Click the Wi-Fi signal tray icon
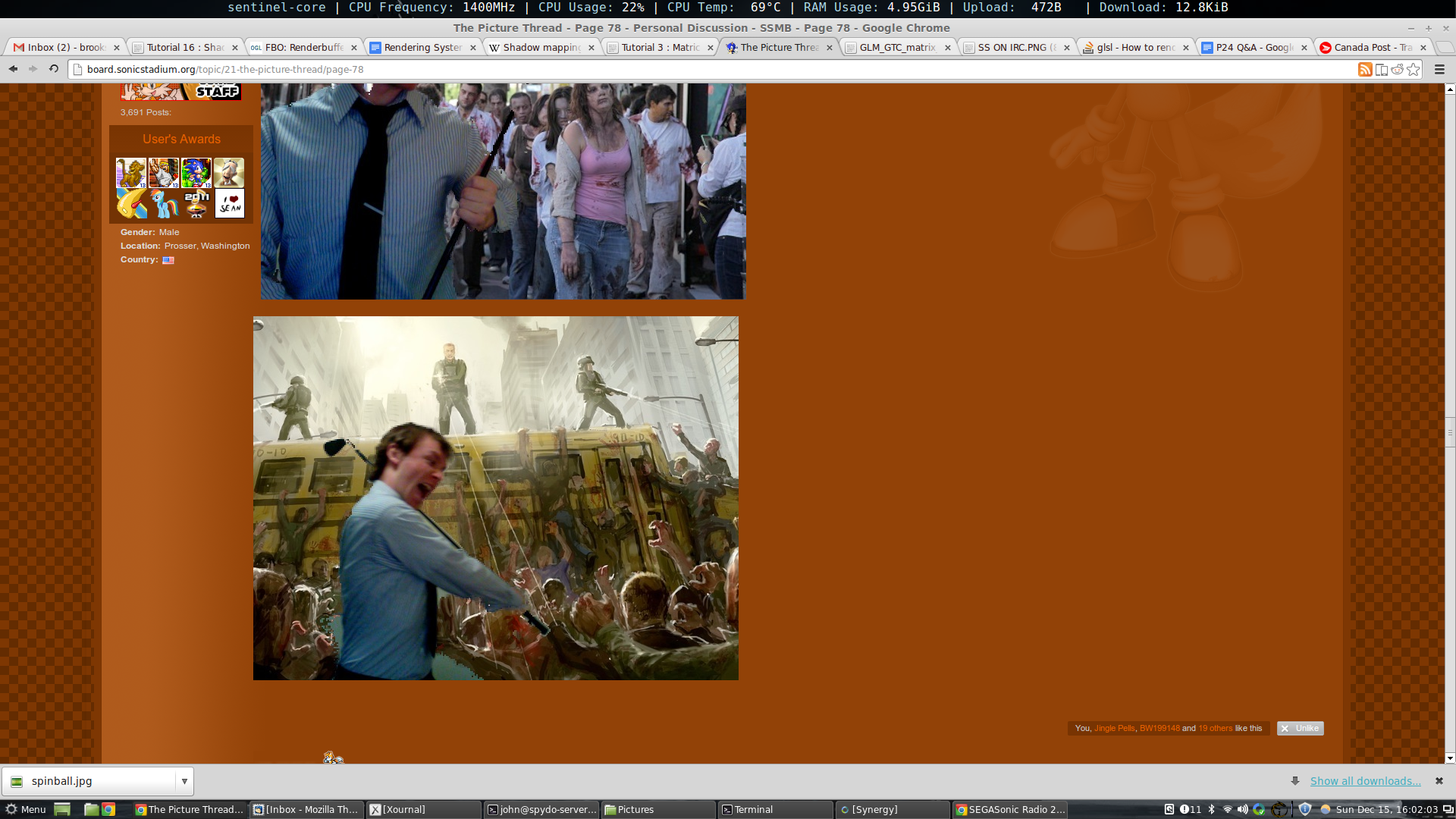 [x=1227, y=809]
